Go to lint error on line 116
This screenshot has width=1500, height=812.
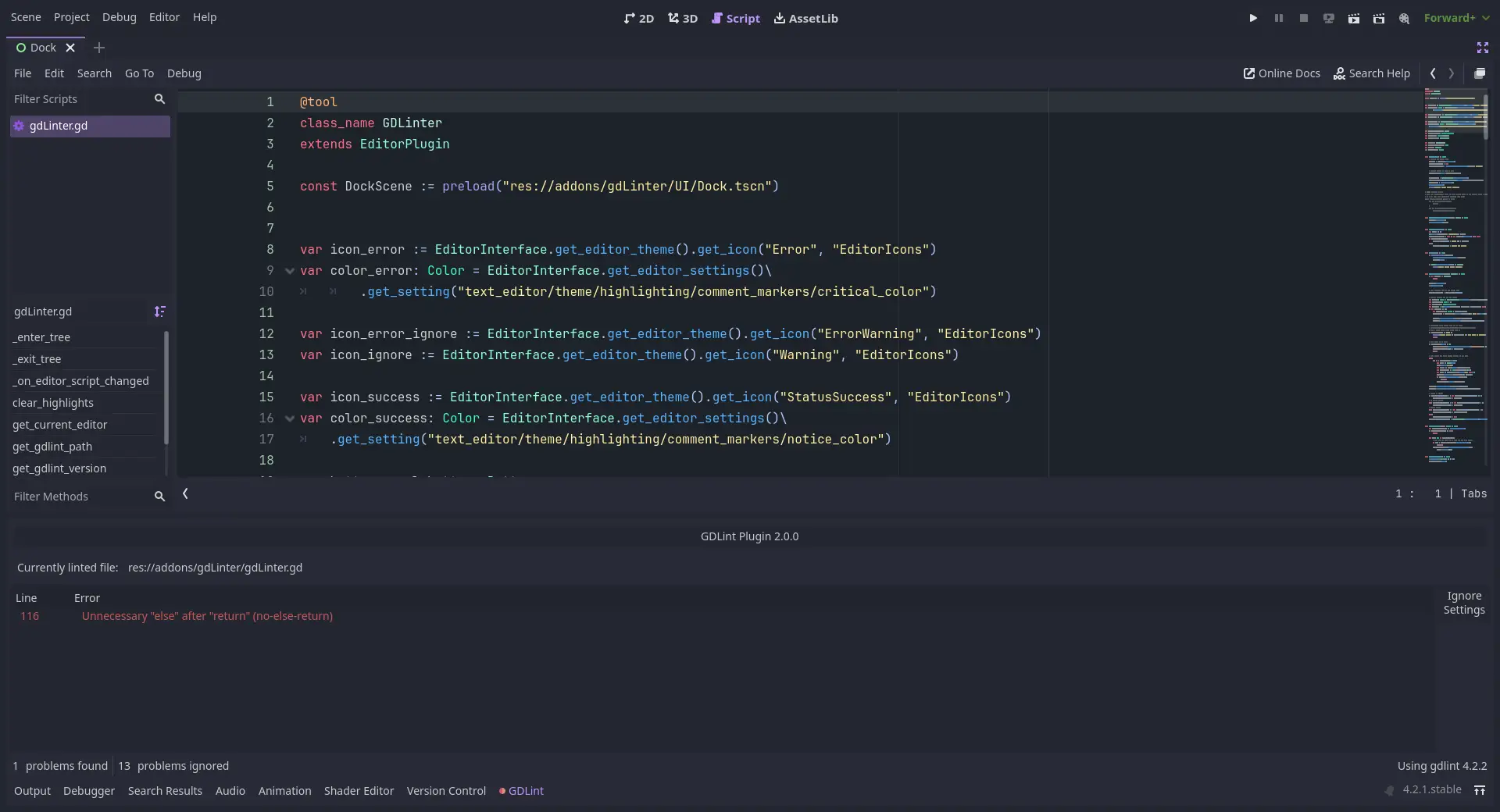pos(30,616)
